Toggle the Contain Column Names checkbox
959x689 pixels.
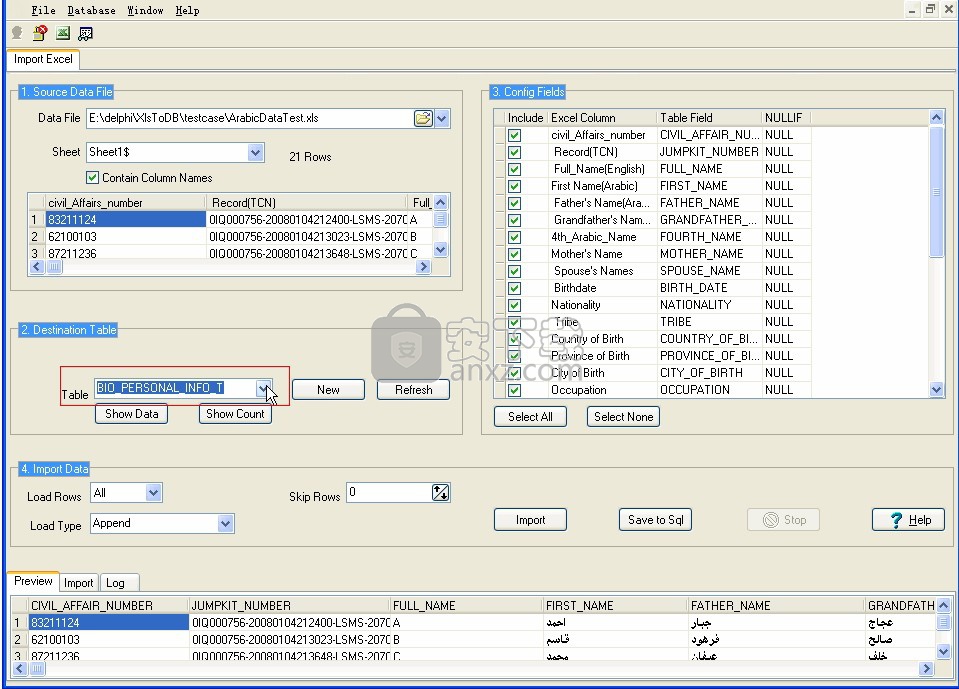click(93, 178)
